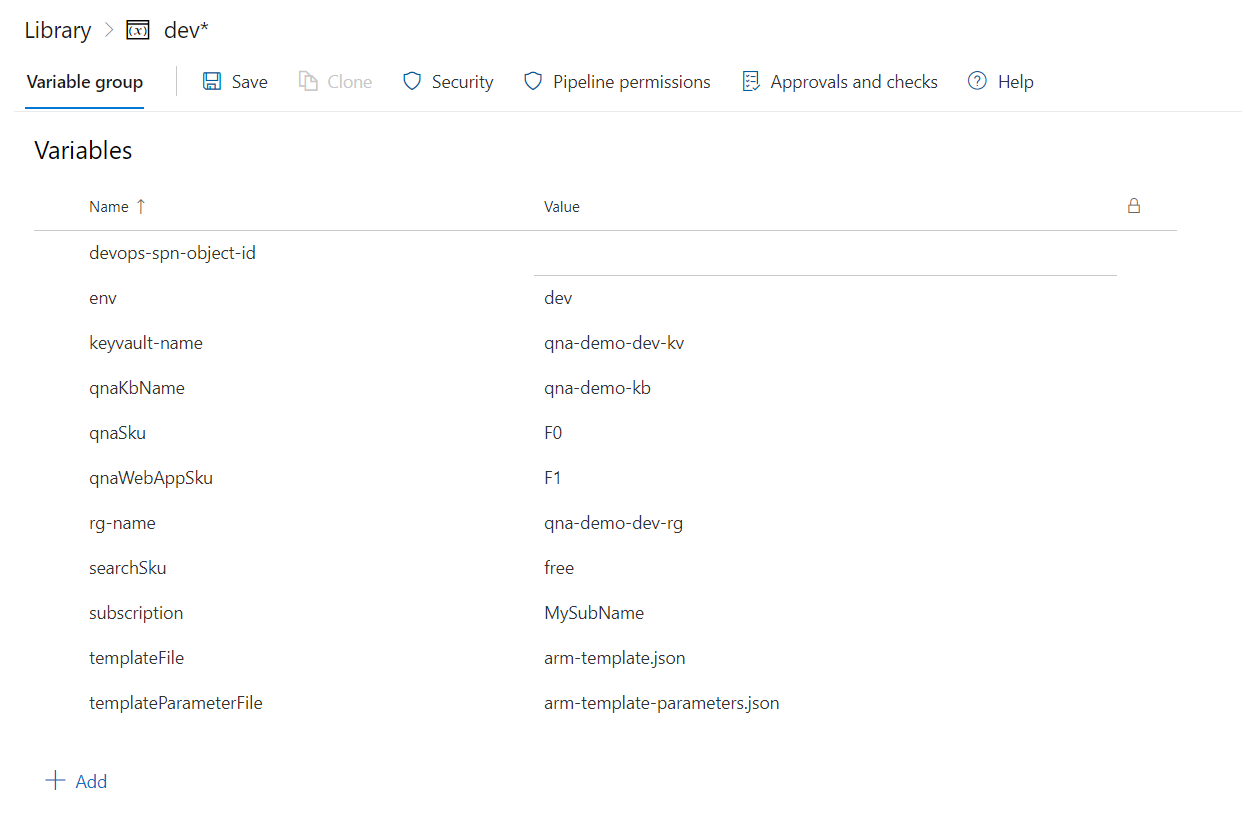
Task: Click the lock icon in the header
Action: (x=1133, y=206)
